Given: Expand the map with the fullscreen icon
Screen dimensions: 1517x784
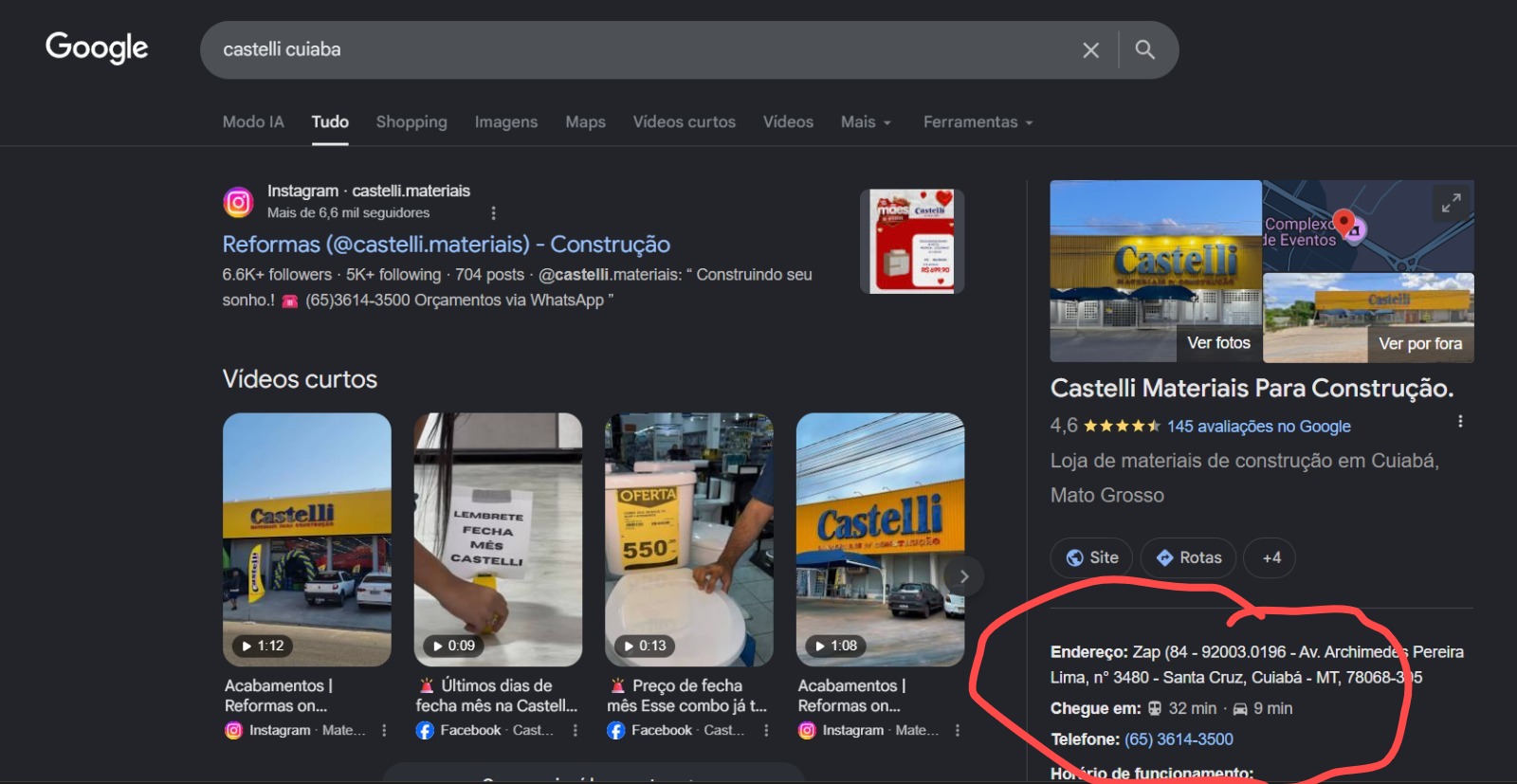Looking at the screenshot, I should click(1452, 203).
